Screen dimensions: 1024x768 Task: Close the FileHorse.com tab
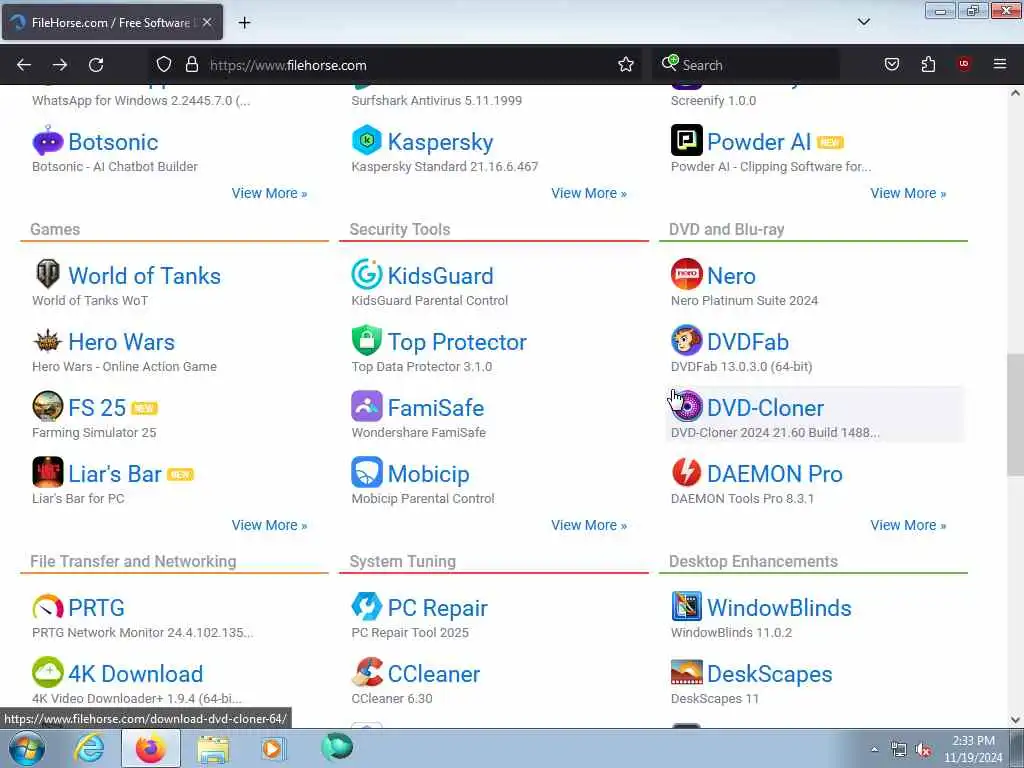point(207,22)
